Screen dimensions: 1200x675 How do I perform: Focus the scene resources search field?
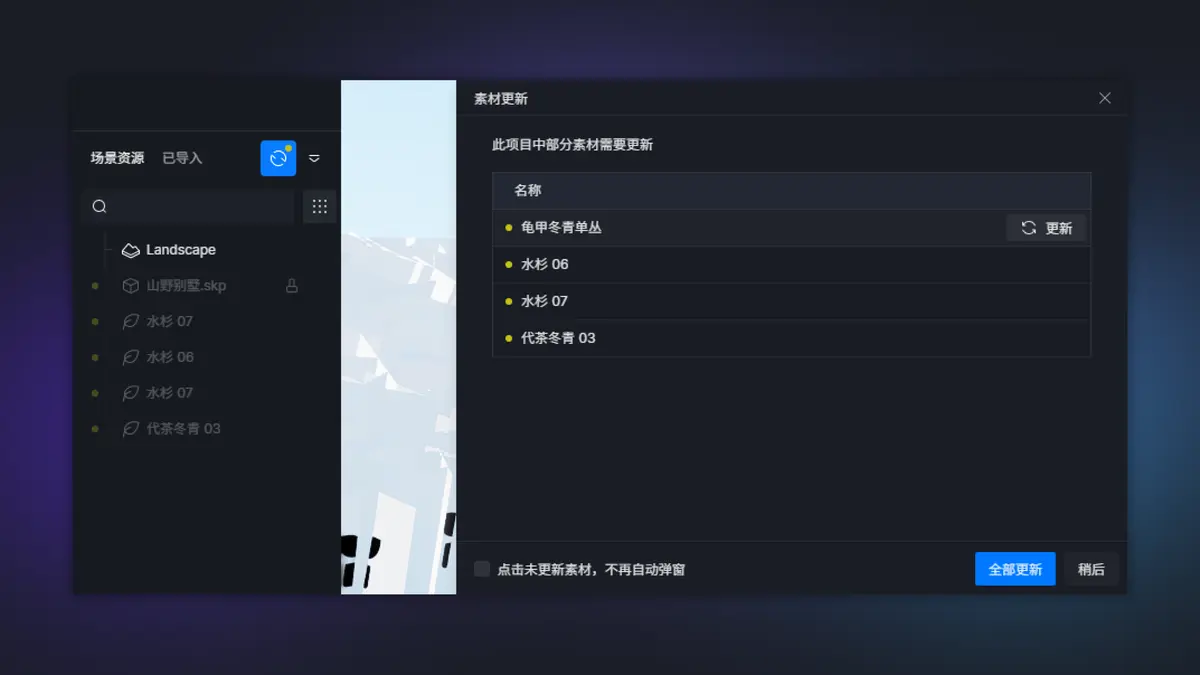coord(188,207)
